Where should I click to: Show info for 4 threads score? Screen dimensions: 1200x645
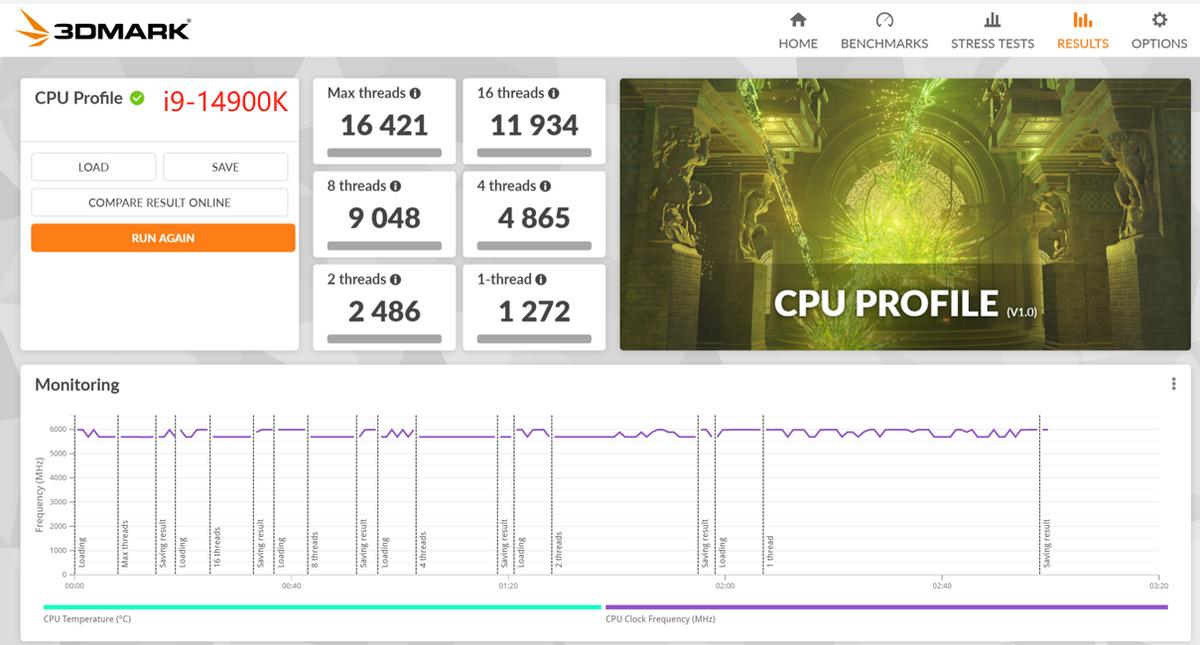pyautogui.click(x=545, y=186)
